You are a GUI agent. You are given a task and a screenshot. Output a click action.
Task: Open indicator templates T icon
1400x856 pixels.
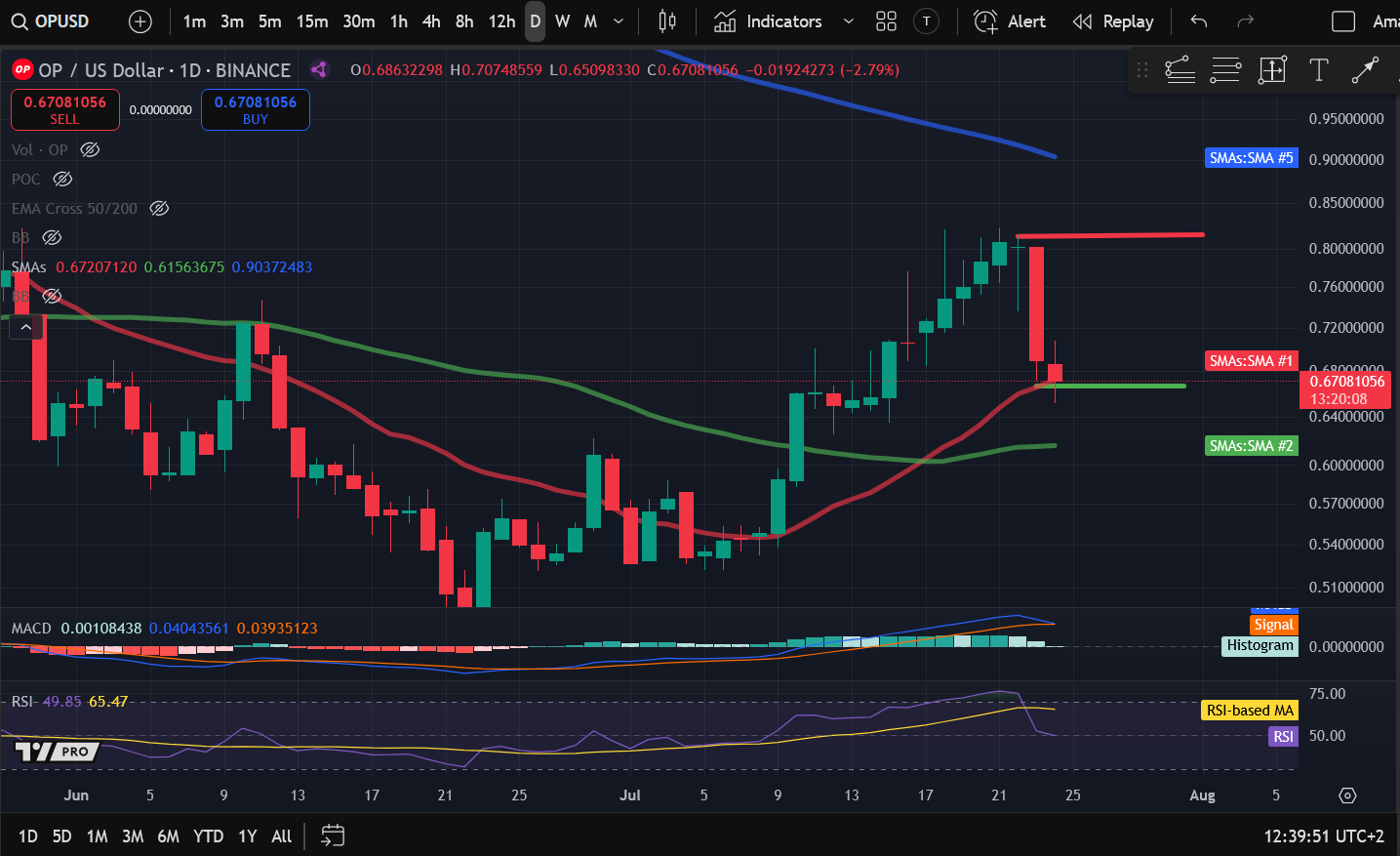click(x=926, y=21)
